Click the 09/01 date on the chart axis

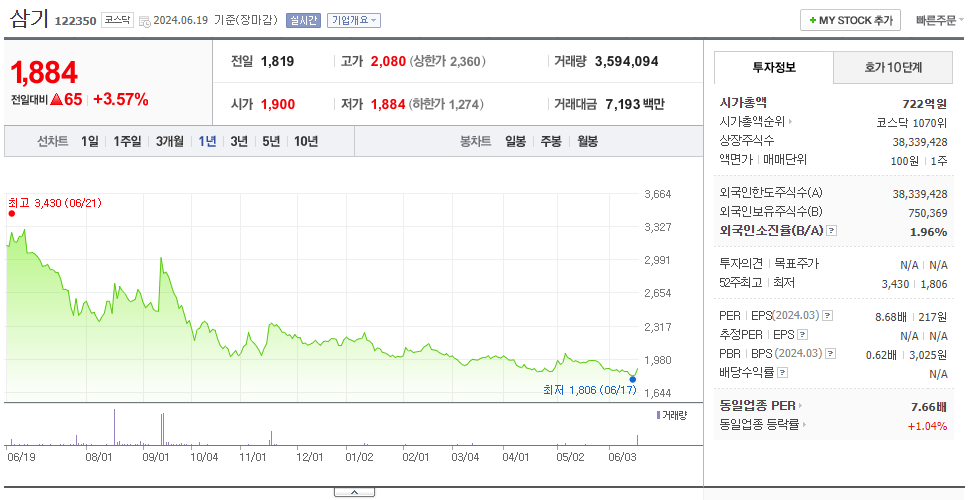coord(156,457)
